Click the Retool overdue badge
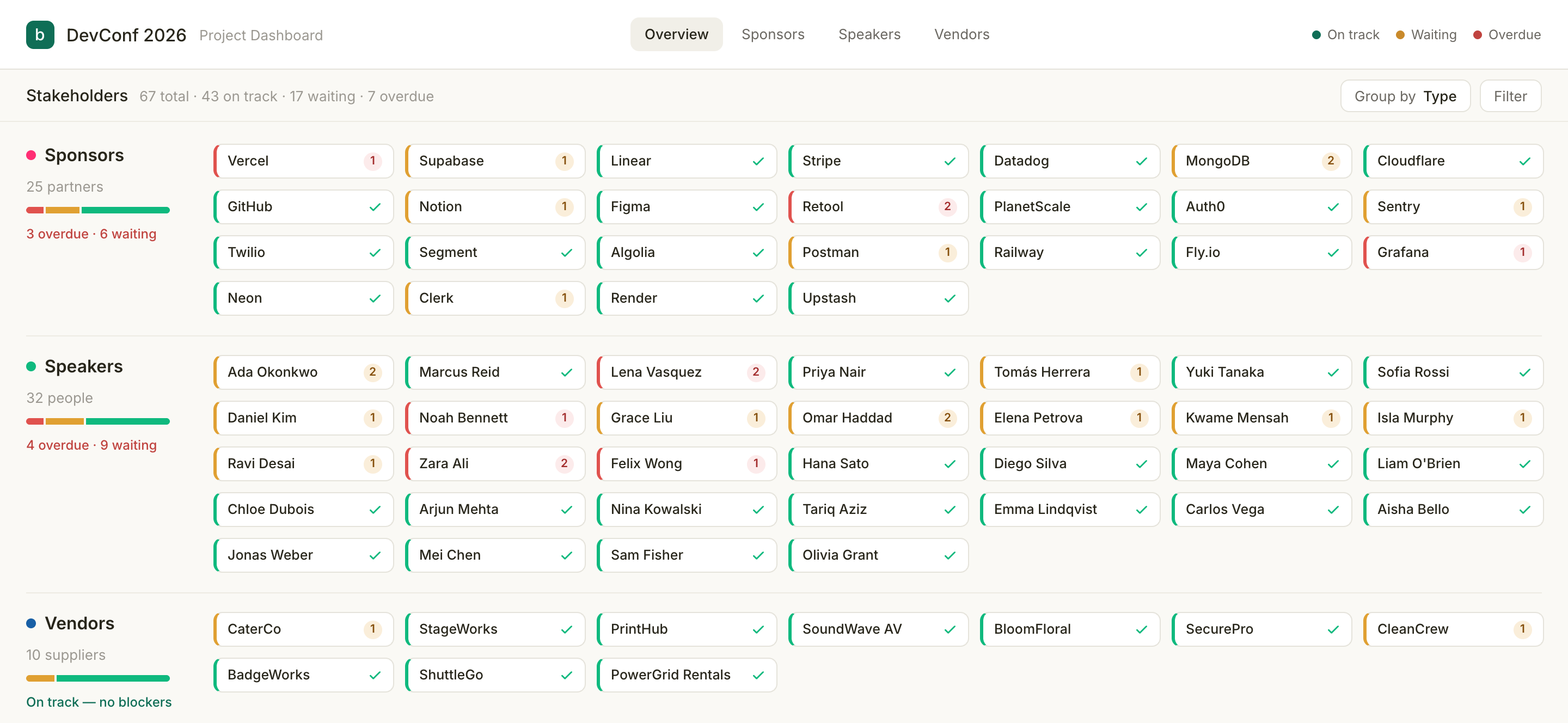 pos(947,206)
